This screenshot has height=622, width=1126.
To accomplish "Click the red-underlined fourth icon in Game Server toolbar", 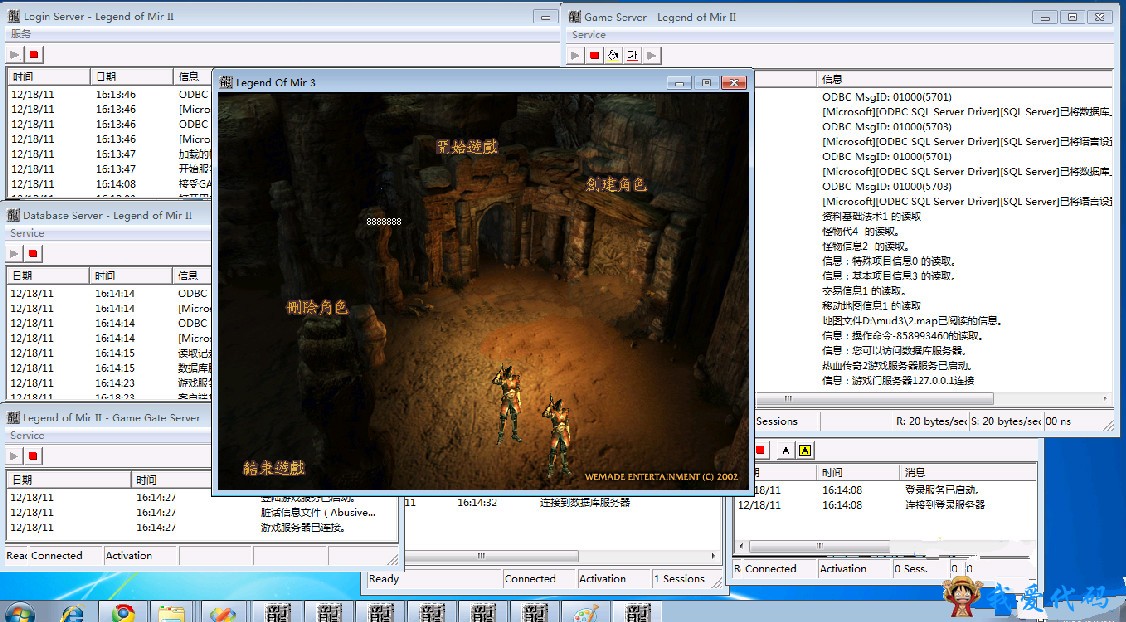I will (633, 55).
